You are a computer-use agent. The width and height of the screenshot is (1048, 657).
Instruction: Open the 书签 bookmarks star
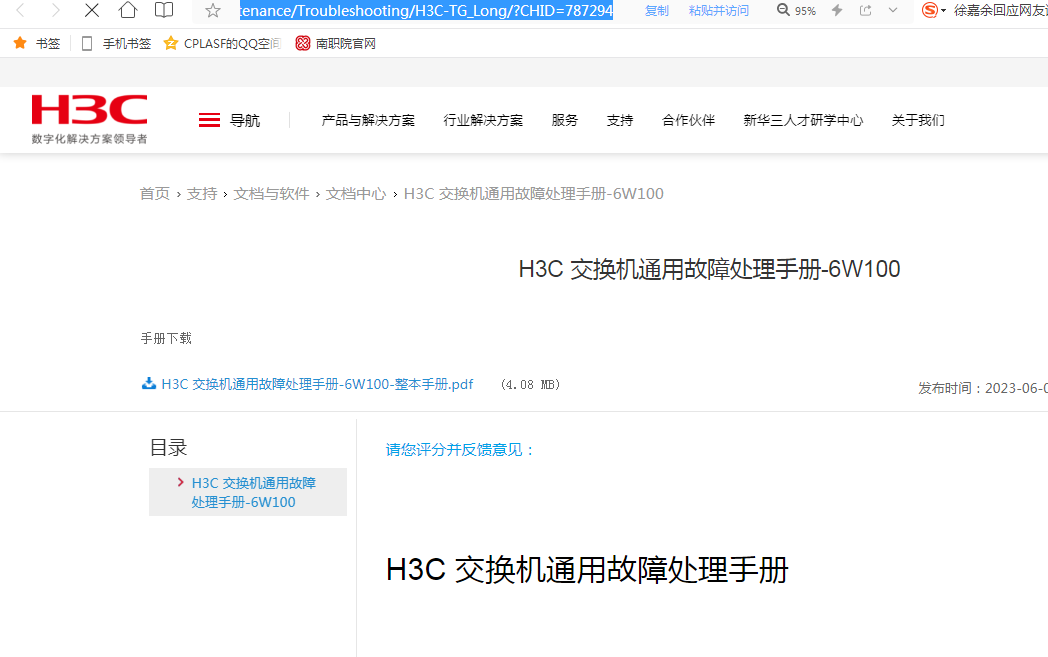[x=37, y=43]
